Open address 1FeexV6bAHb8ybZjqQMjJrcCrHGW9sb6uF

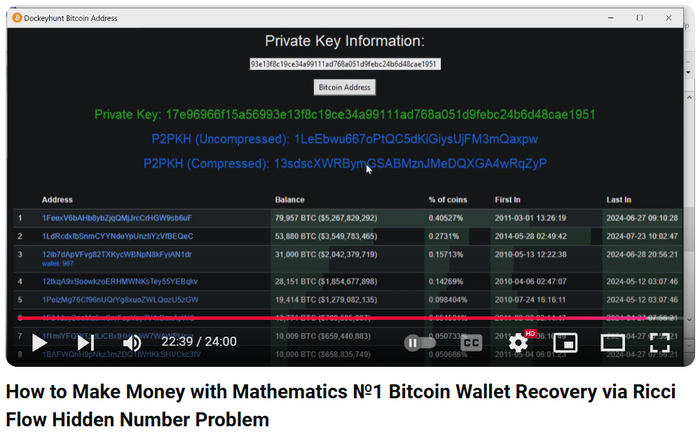tap(117, 218)
